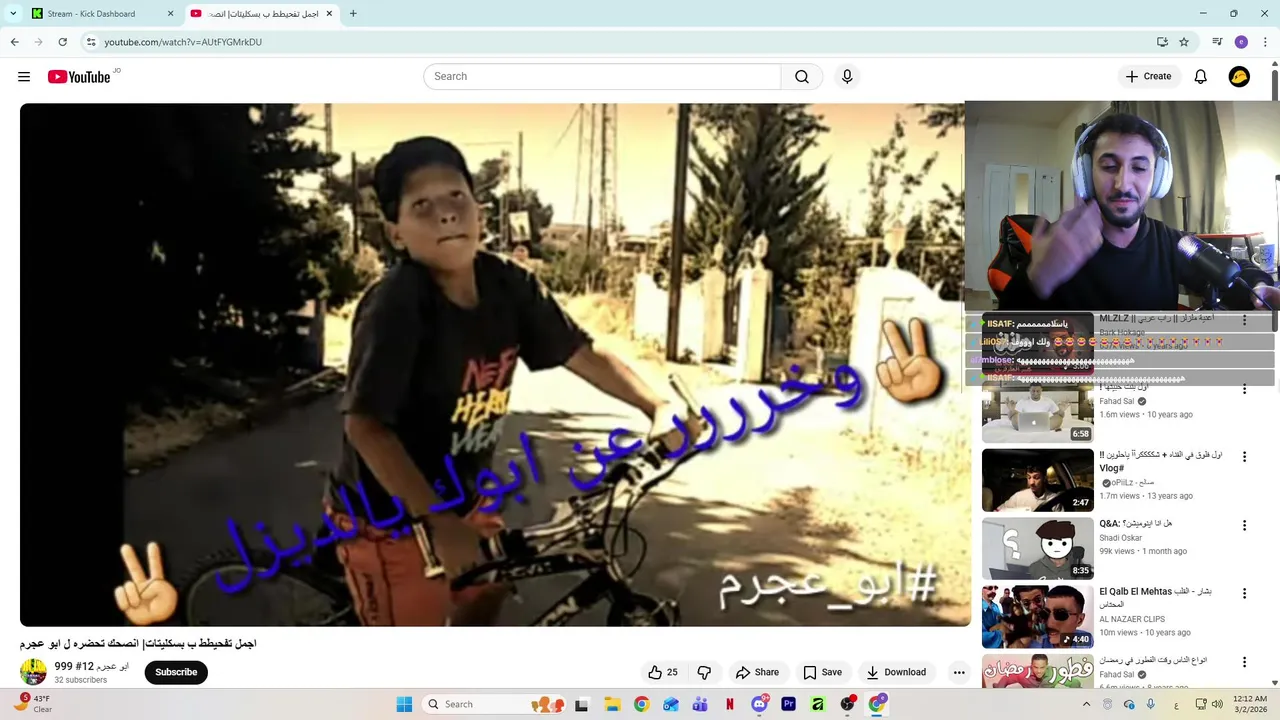Click the browser address bar URL
The width and height of the screenshot is (1280, 720).
(183, 42)
